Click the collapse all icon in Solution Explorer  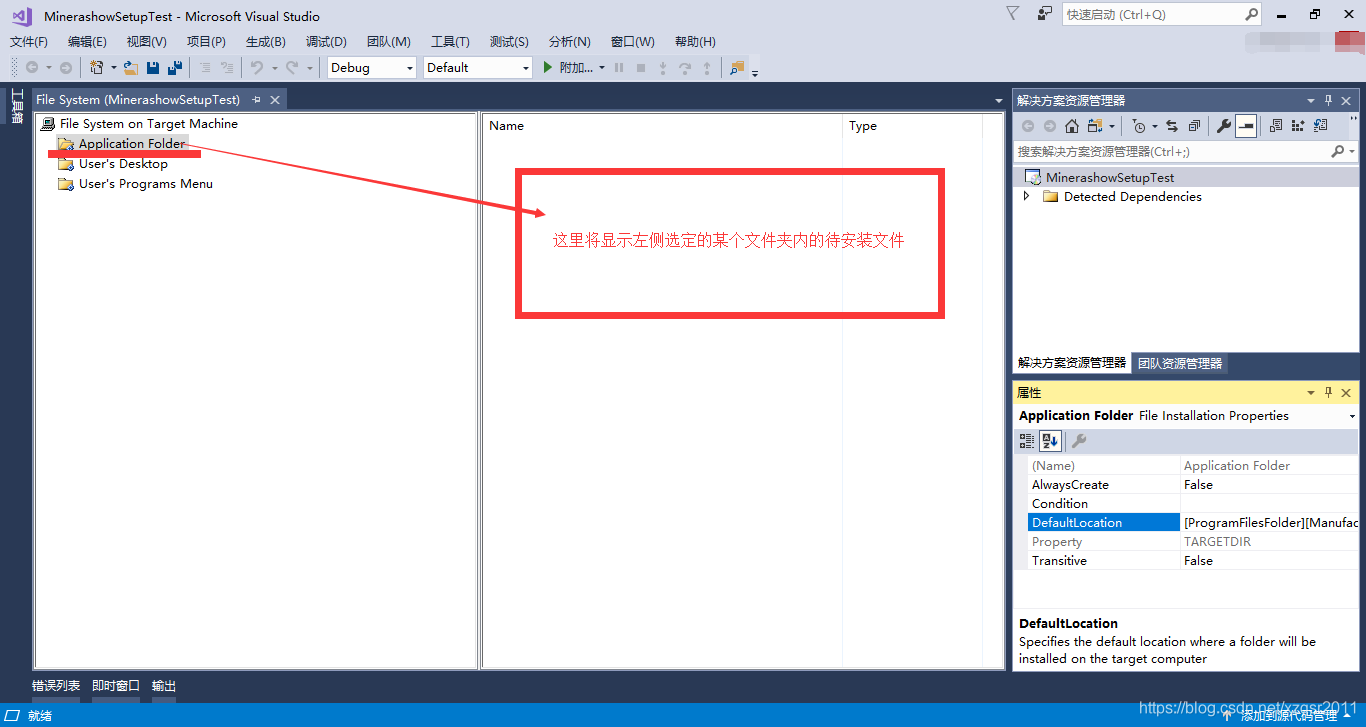(x=1194, y=126)
